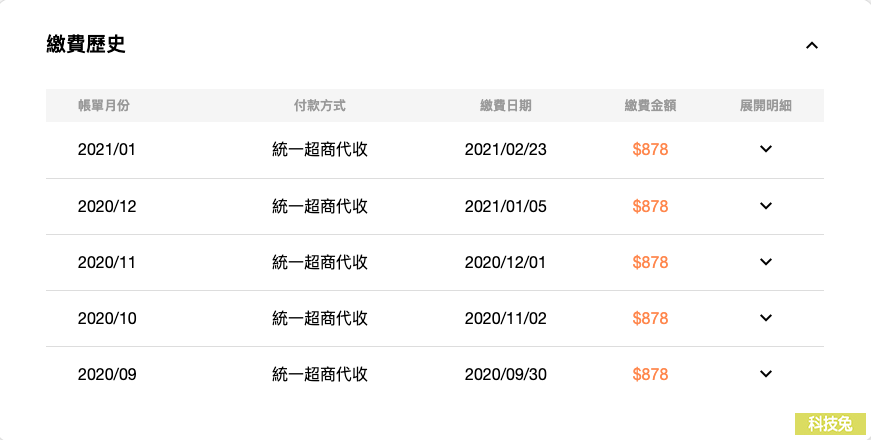Click the 繳費日期 column header
Image resolution: width=871 pixels, height=440 pixels.
505,106
